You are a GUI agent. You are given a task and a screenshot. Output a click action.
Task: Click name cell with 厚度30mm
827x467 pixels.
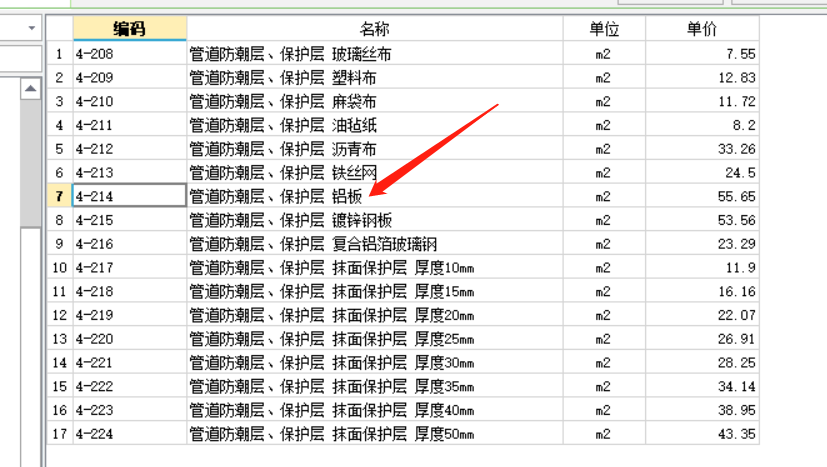[x=375, y=363]
